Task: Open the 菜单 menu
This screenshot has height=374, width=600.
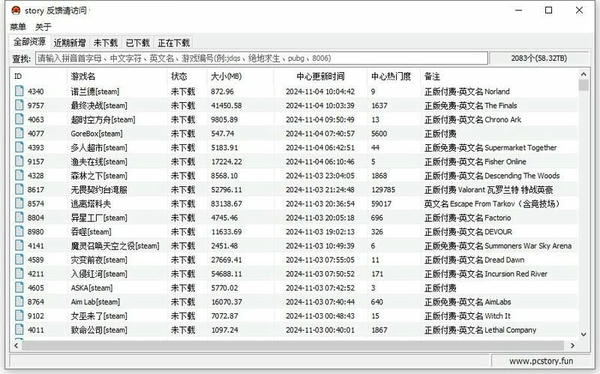Action: (x=18, y=27)
